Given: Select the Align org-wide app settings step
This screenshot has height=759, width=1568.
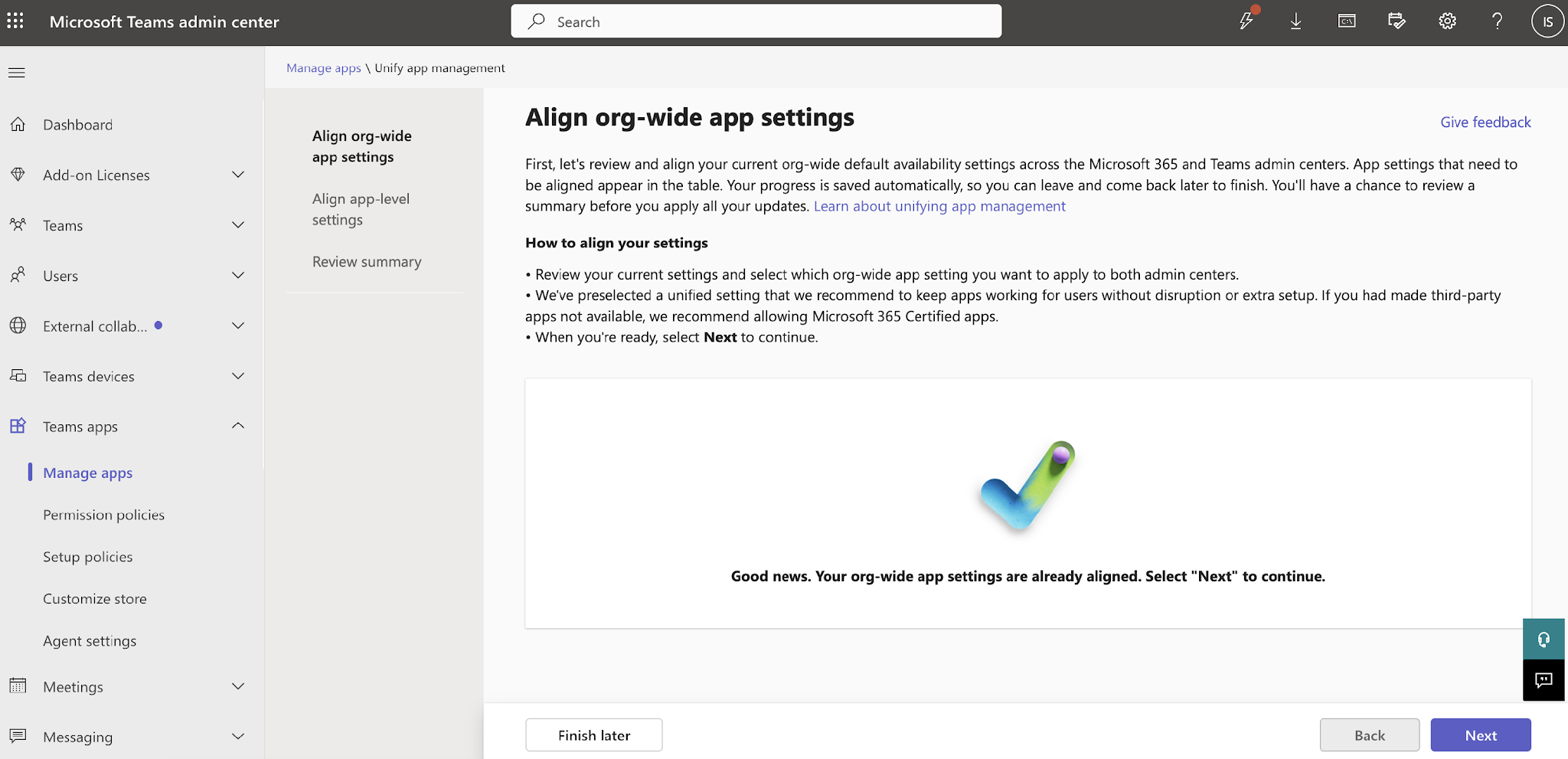Looking at the screenshot, I should (362, 146).
